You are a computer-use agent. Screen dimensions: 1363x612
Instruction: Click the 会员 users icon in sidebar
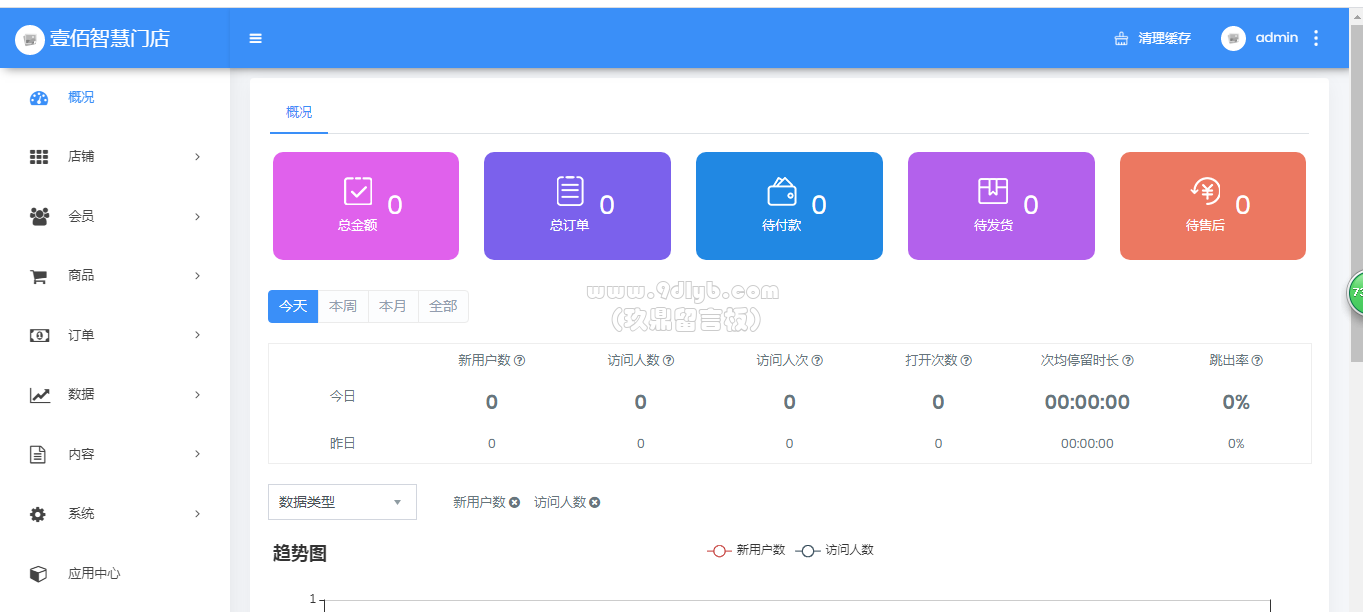tap(39, 216)
